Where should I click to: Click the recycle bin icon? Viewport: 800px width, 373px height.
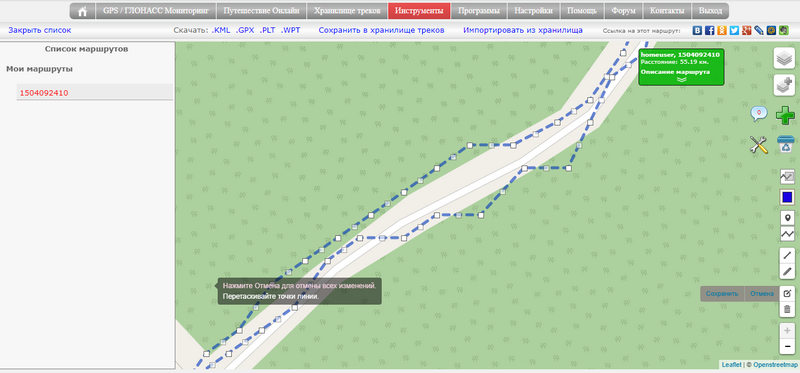[785, 144]
